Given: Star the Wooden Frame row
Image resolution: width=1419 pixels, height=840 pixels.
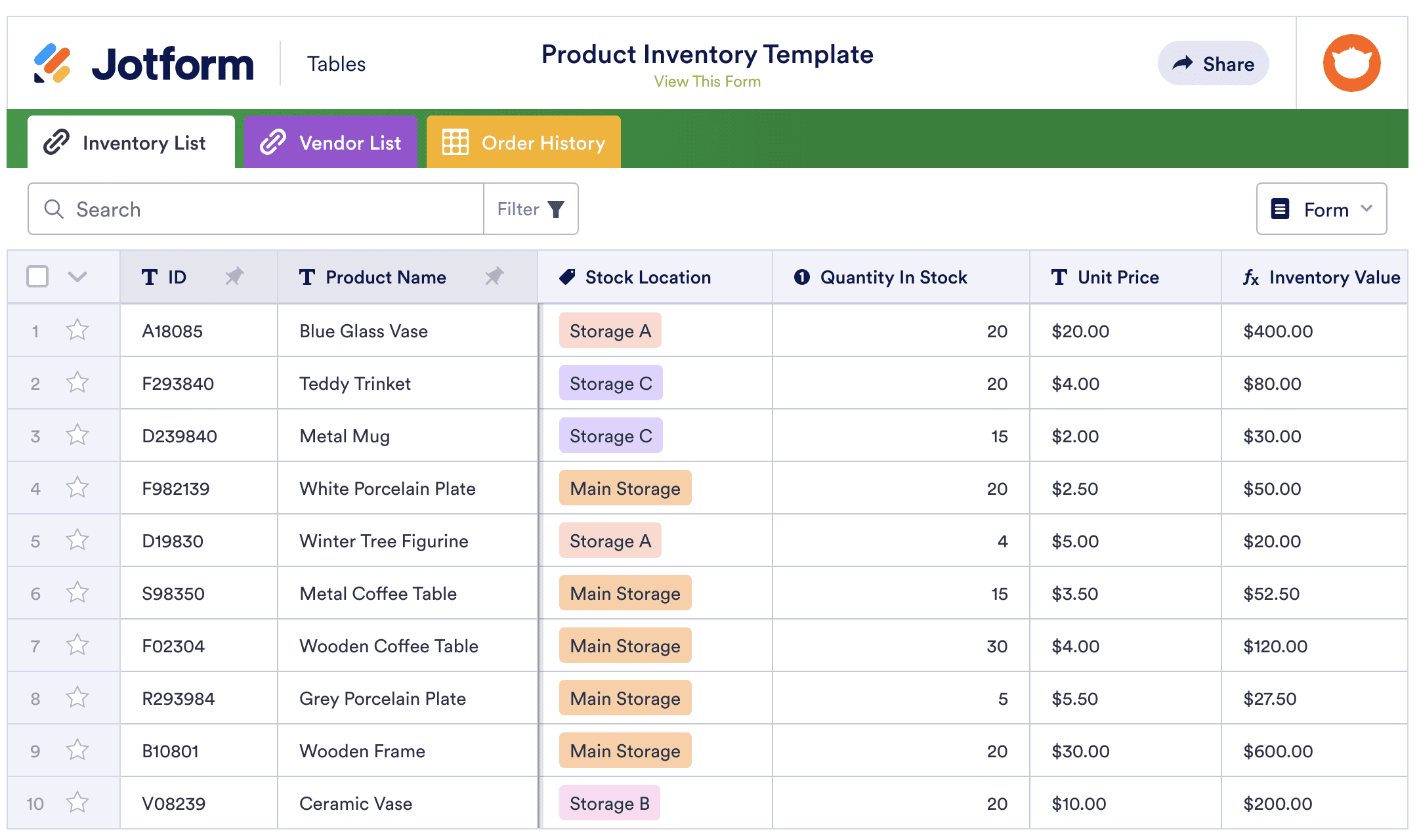Looking at the screenshot, I should 77,750.
